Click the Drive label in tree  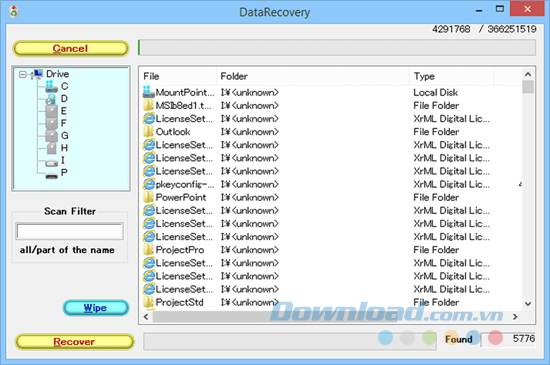[58, 74]
